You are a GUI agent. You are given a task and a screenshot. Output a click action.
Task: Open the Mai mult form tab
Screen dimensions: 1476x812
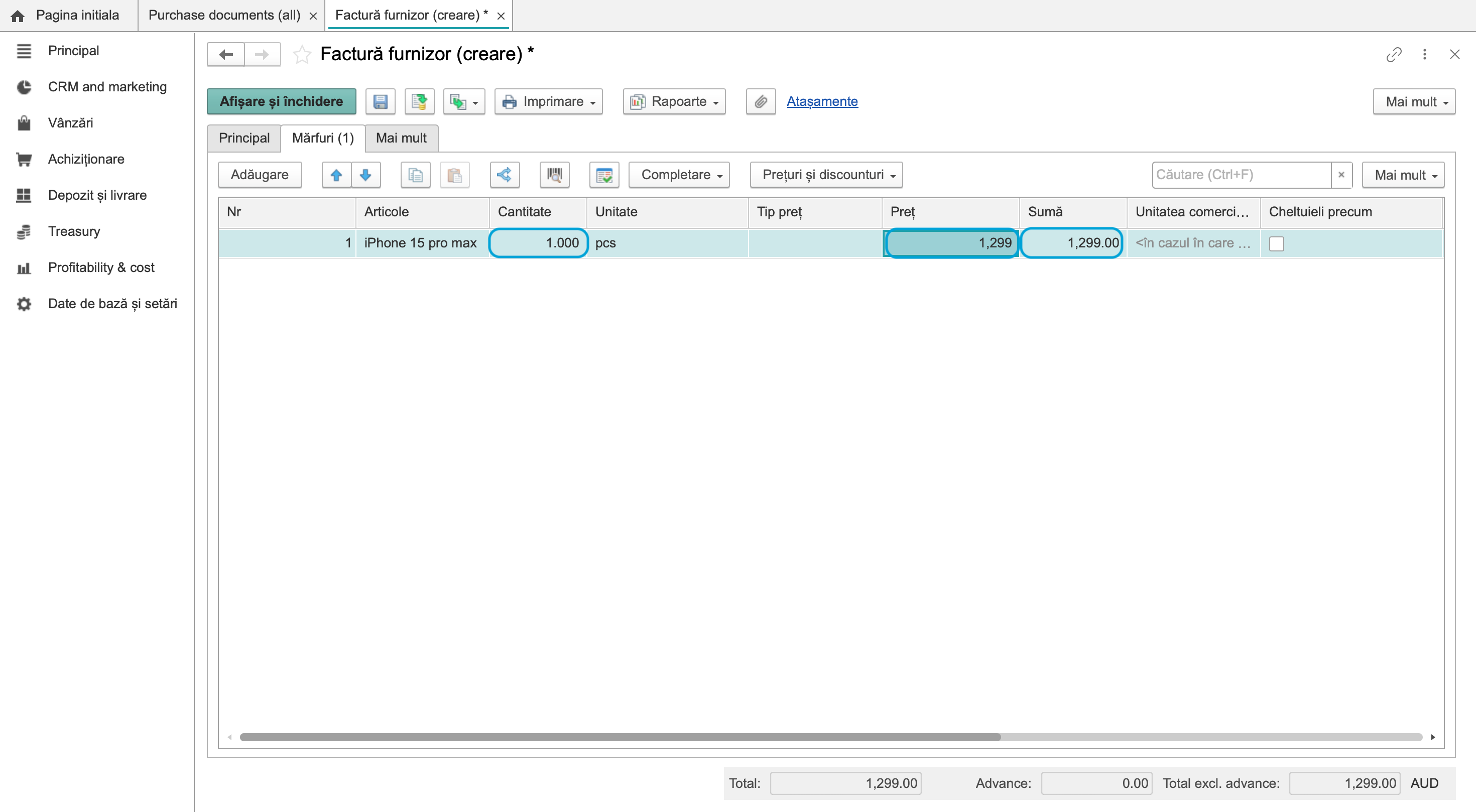(401, 138)
